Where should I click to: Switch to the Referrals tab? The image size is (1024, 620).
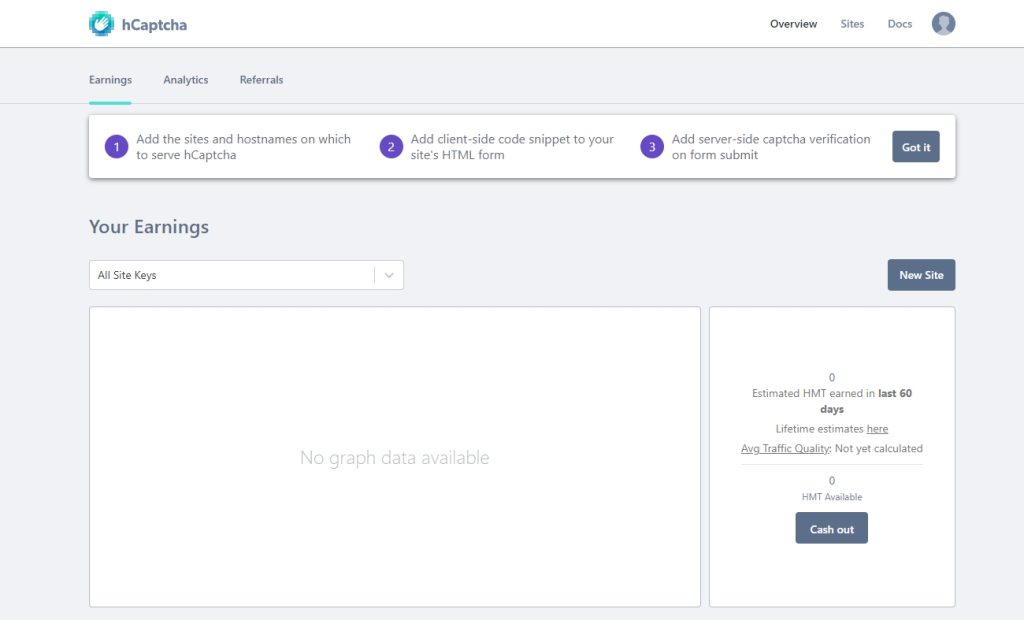pyautogui.click(x=260, y=79)
